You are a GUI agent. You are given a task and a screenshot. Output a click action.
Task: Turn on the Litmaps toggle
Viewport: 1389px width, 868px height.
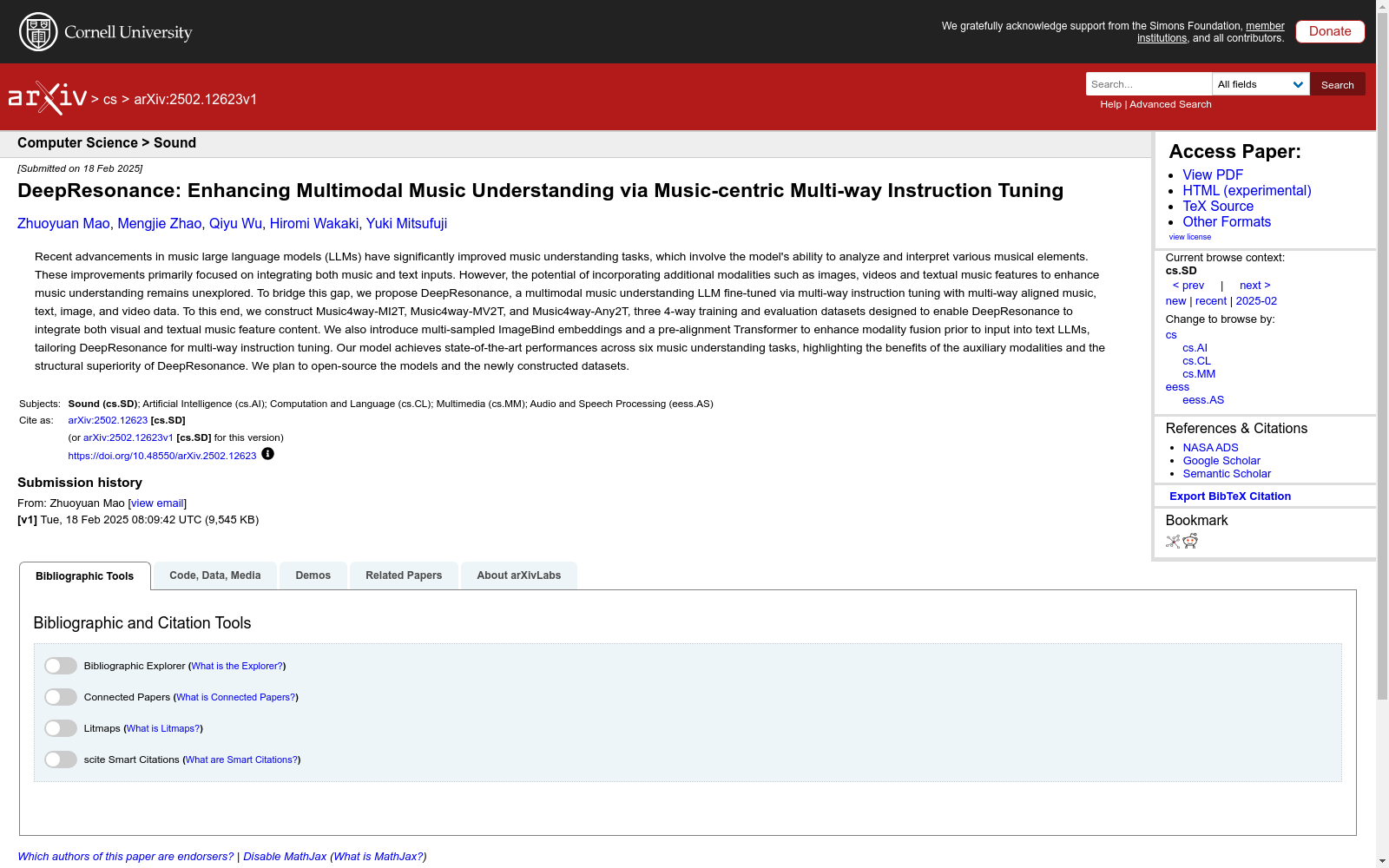(x=61, y=728)
